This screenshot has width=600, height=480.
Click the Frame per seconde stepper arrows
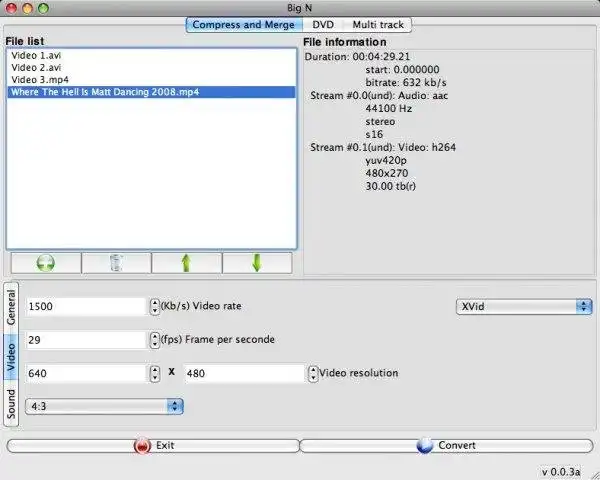[155, 340]
